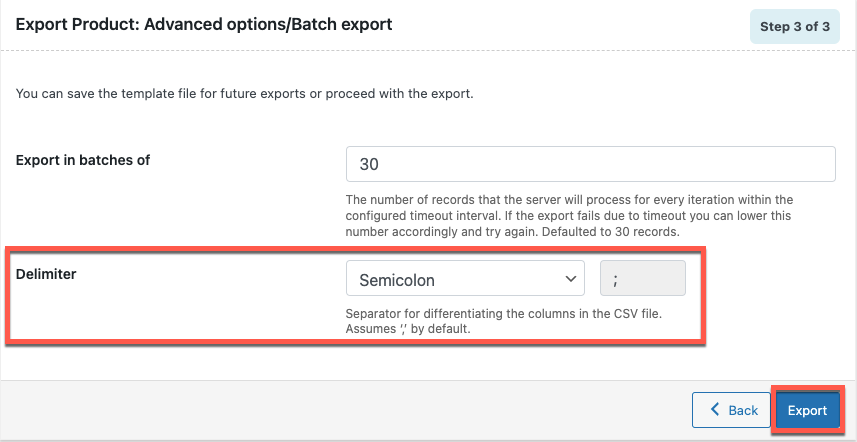Open the Delimiter dropdown showing Semicolon
The width and height of the screenshot is (857, 442).
click(x=464, y=279)
